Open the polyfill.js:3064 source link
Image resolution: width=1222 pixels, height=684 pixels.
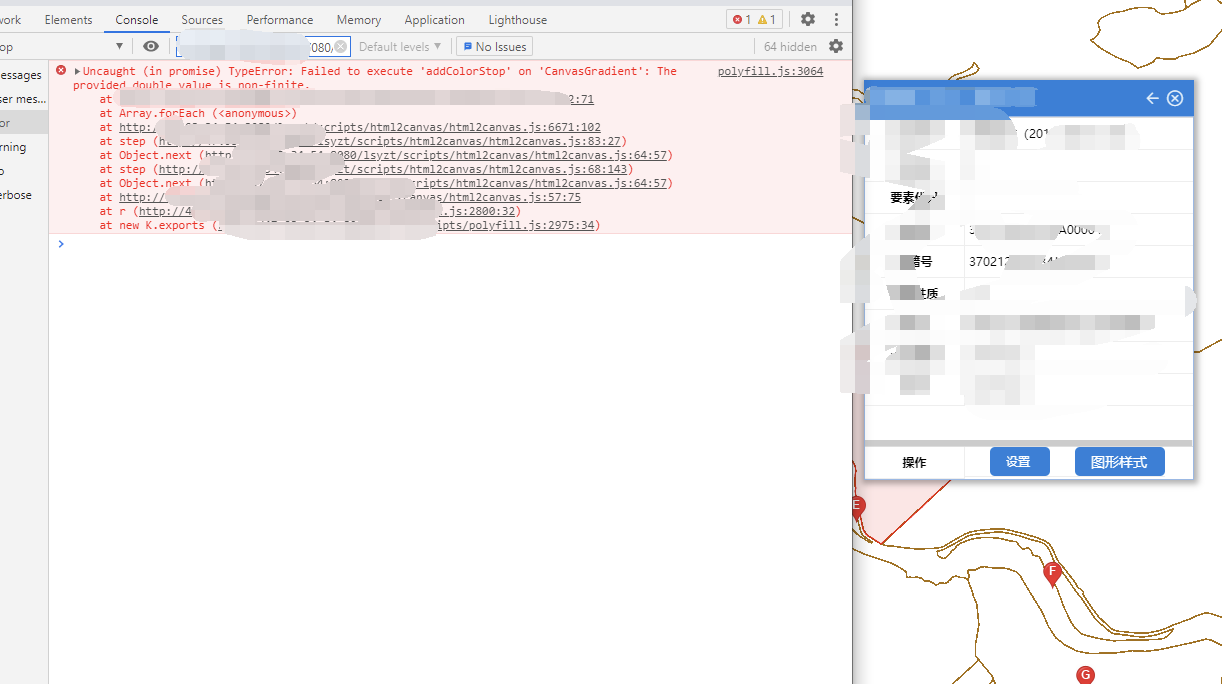coord(770,71)
